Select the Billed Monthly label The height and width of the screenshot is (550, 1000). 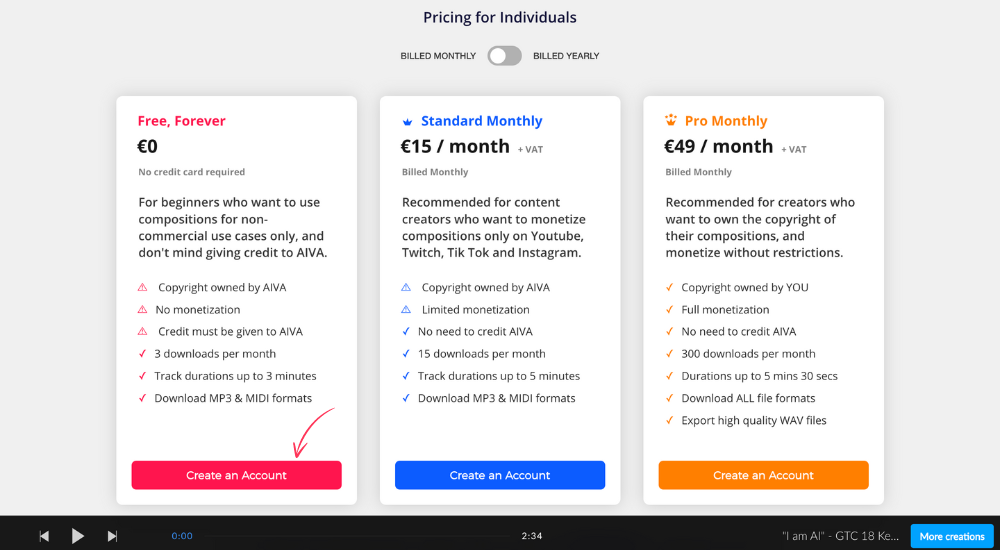click(438, 56)
